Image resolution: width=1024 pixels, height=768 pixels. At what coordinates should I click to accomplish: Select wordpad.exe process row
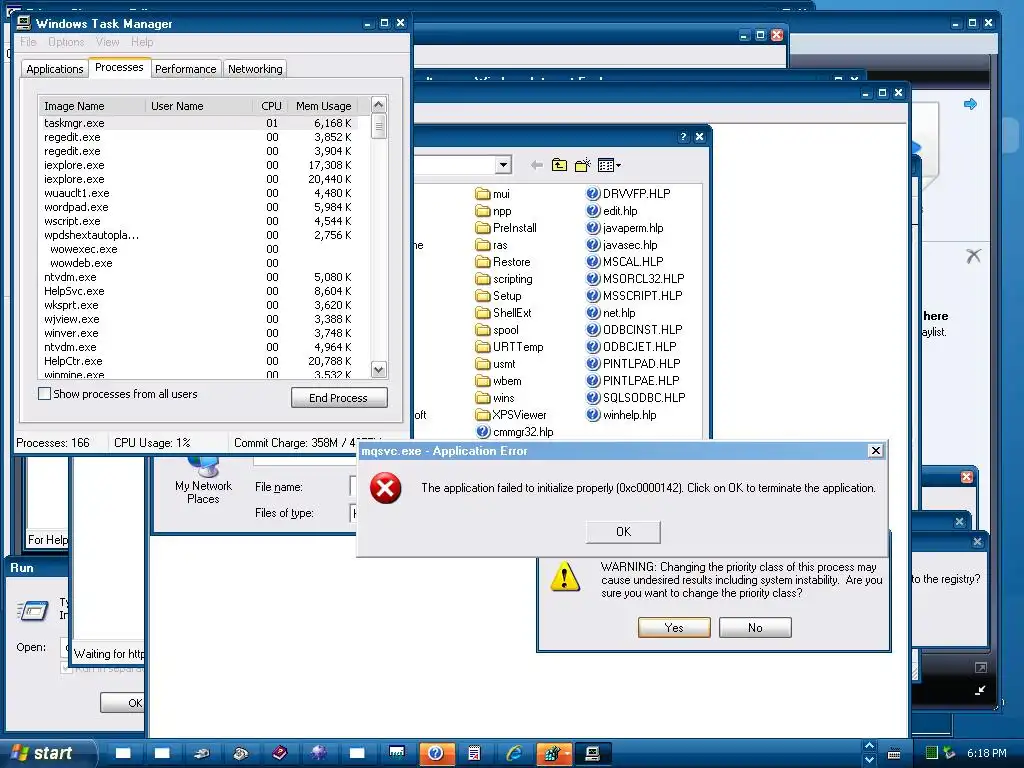coord(199,207)
